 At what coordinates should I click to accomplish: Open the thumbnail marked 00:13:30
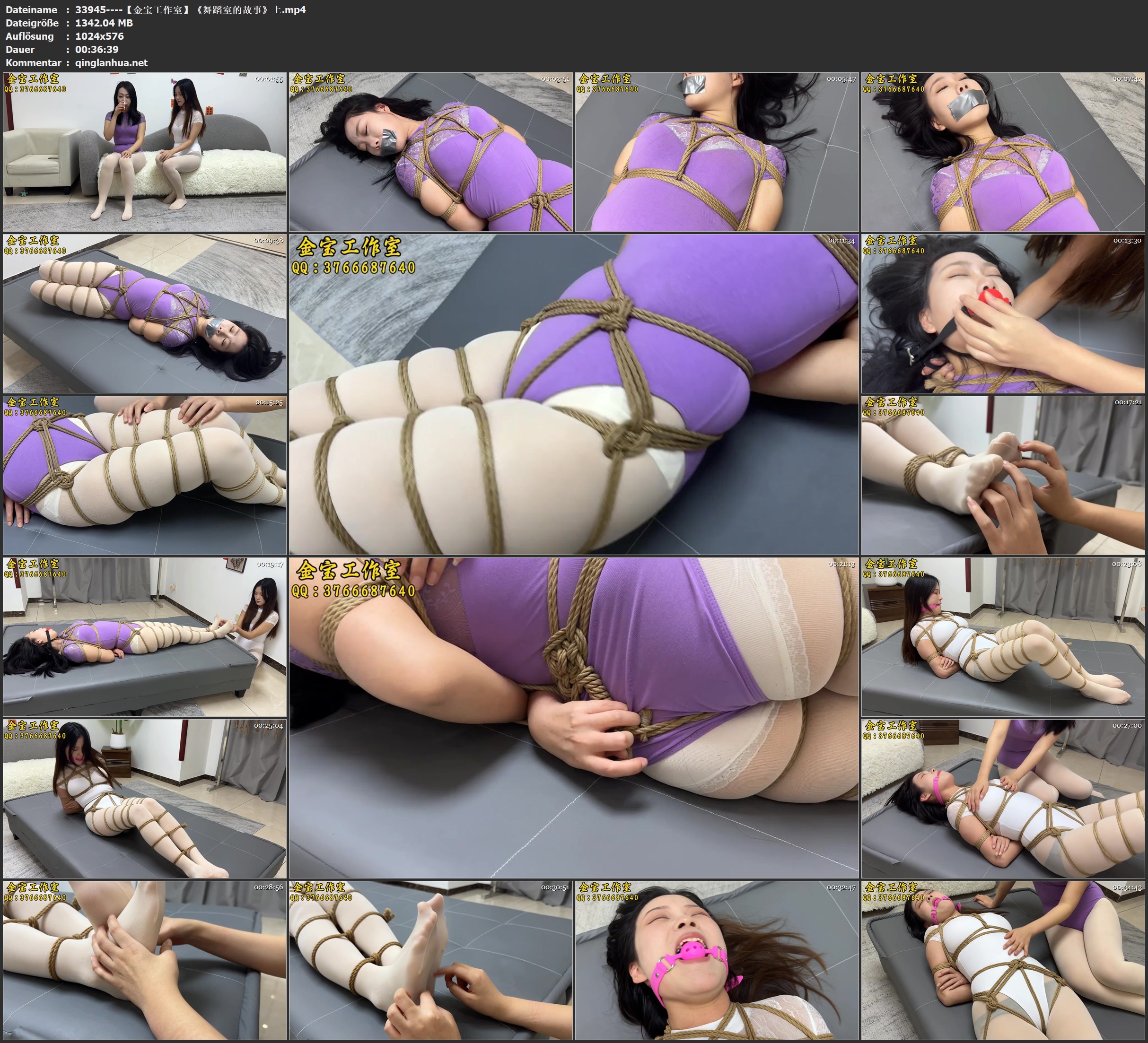1003,313
